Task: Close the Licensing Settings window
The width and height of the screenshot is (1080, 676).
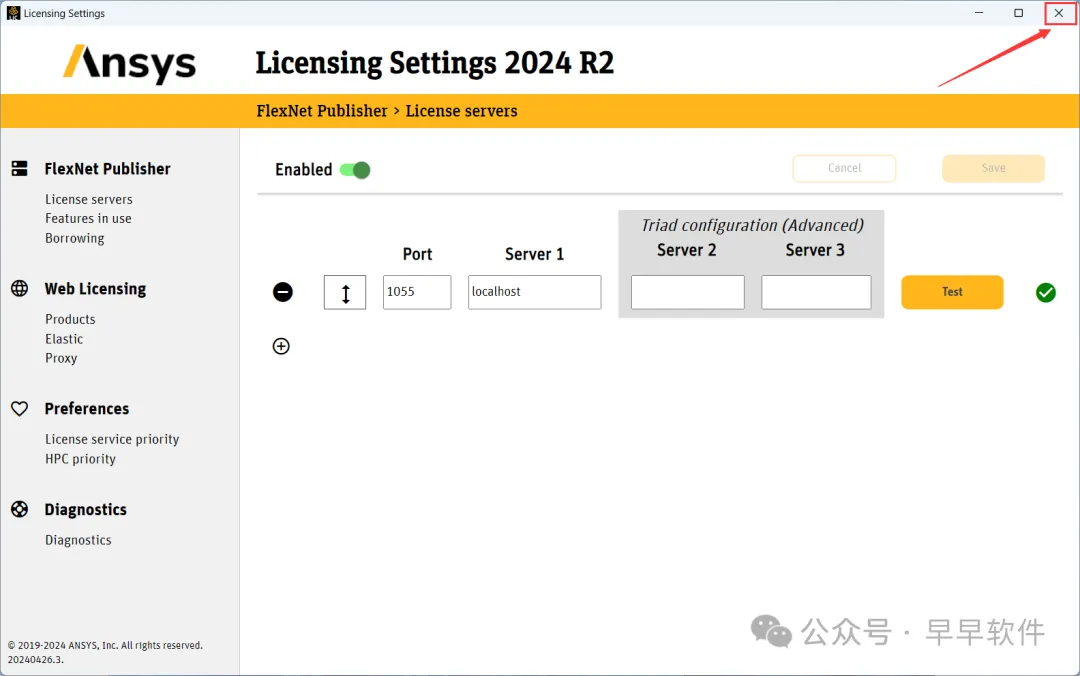Action: (x=1059, y=13)
